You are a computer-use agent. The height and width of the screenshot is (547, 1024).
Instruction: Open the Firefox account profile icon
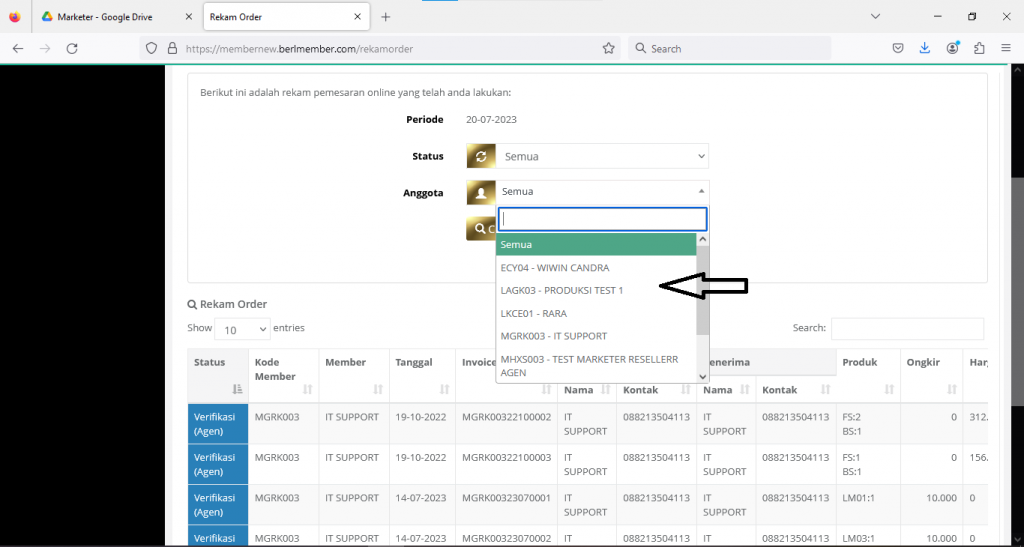pyautogui.click(x=952, y=48)
